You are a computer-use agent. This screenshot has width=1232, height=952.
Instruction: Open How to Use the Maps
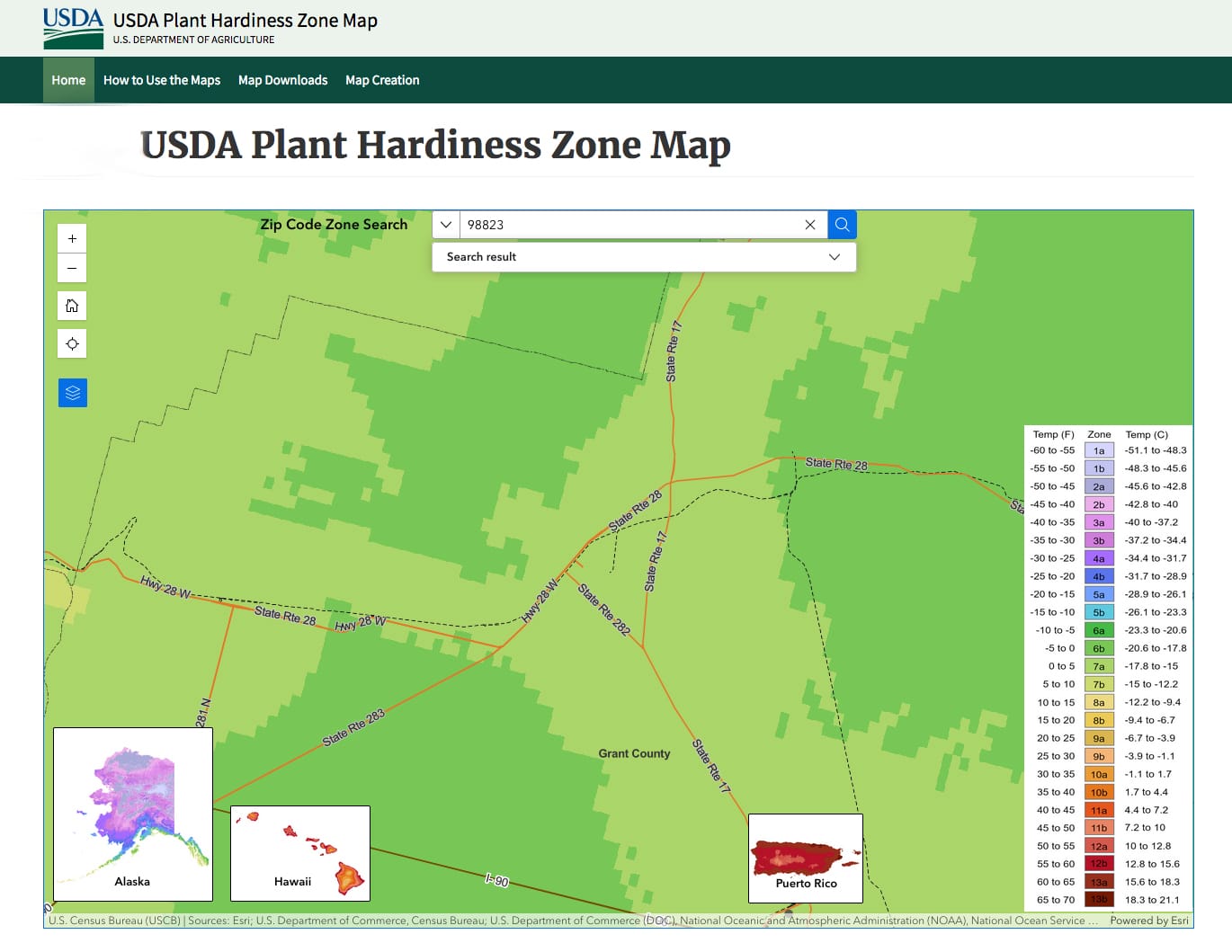(162, 80)
